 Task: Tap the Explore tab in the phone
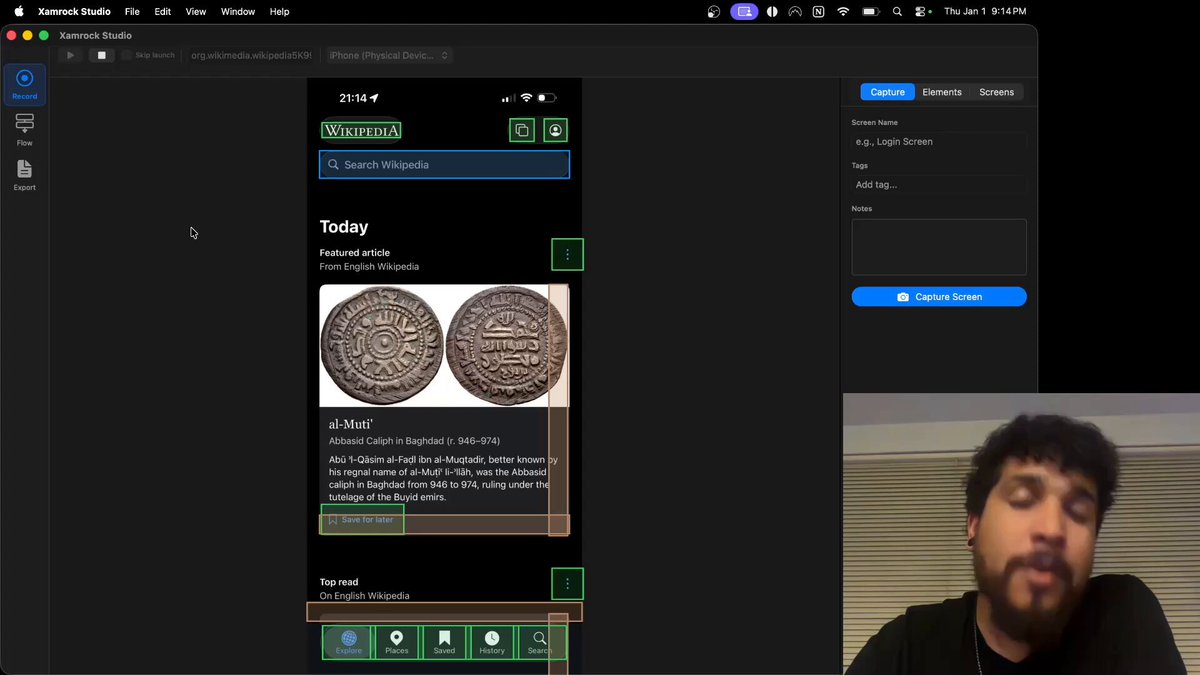pos(348,642)
